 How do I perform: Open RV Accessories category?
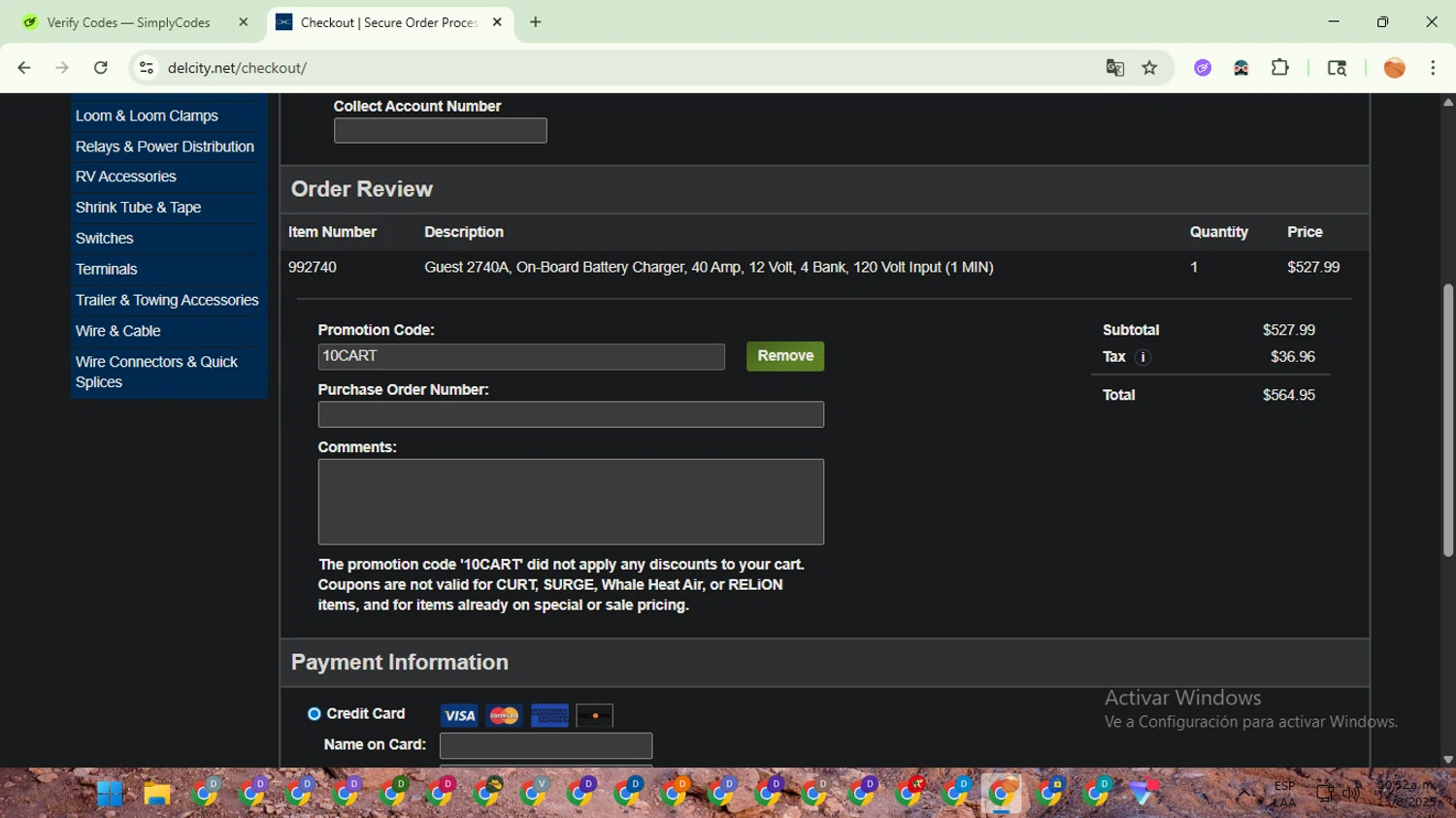[x=126, y=177]
